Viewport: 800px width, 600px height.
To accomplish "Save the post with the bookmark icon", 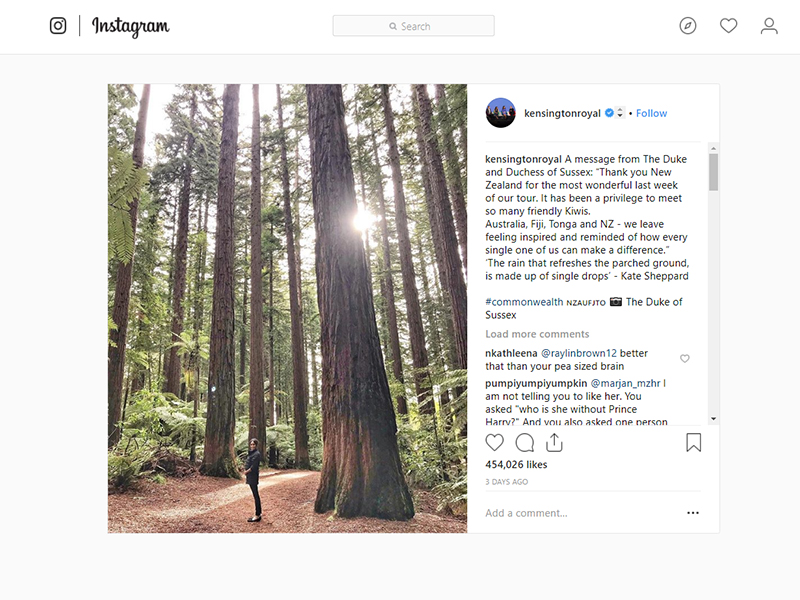I will click(694, 442).
